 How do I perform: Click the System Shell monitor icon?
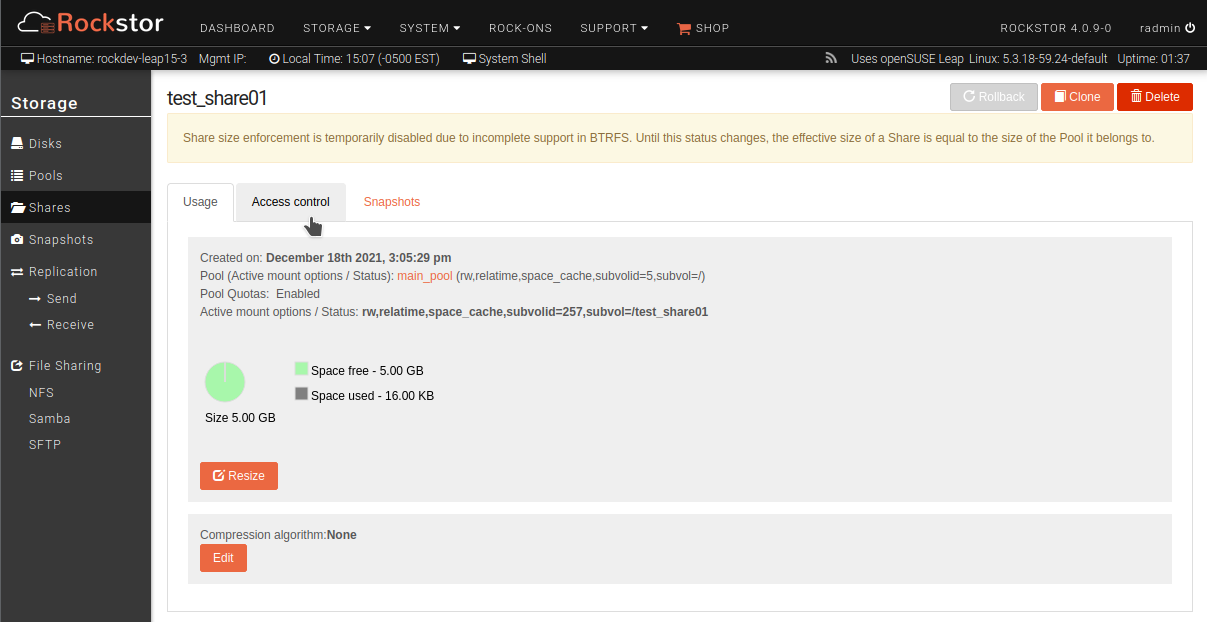pos(469,59)
